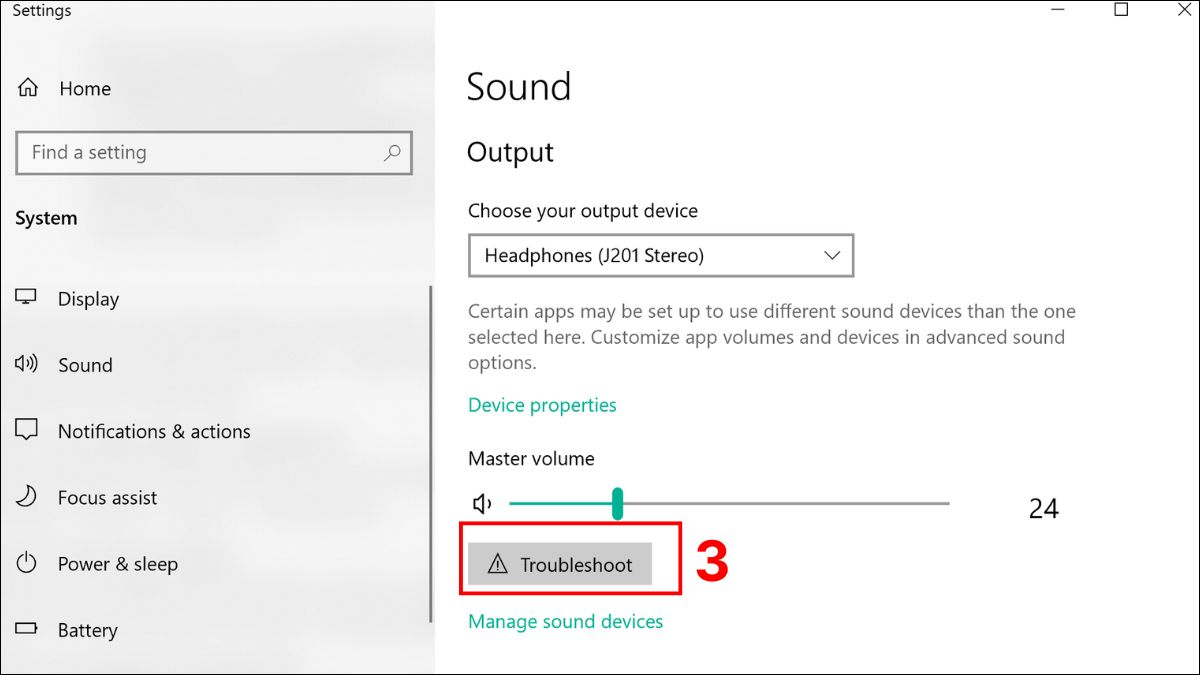
Task: Open the Display settings page
Action: click(88, 299)
